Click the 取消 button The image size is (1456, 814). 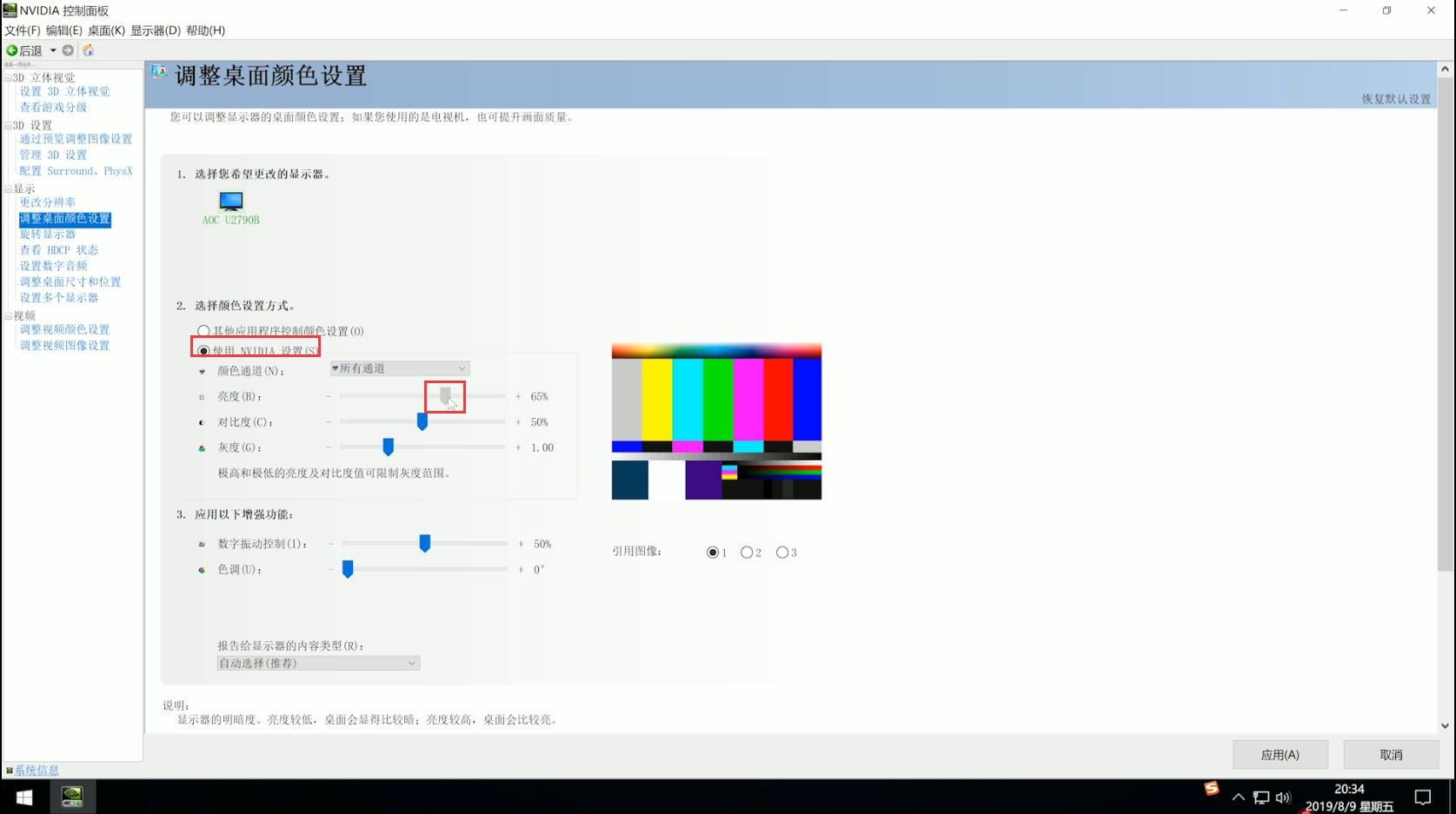(x=1391, y=755)
